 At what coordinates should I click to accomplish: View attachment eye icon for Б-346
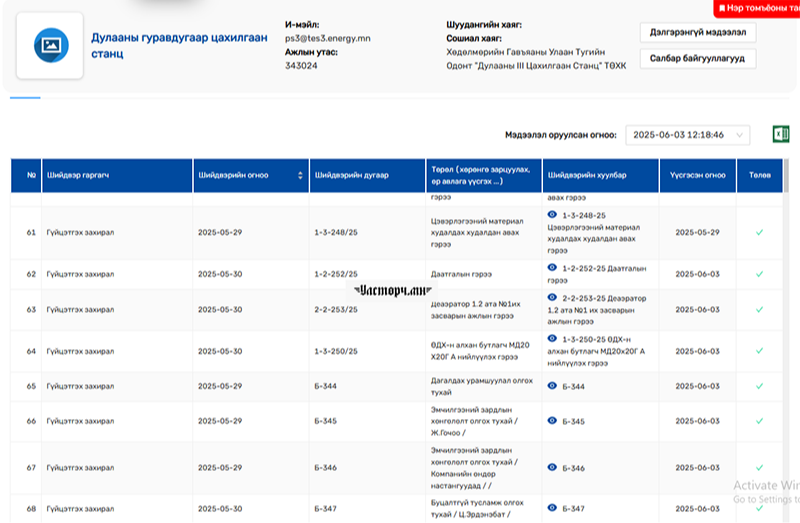[552, 467]
